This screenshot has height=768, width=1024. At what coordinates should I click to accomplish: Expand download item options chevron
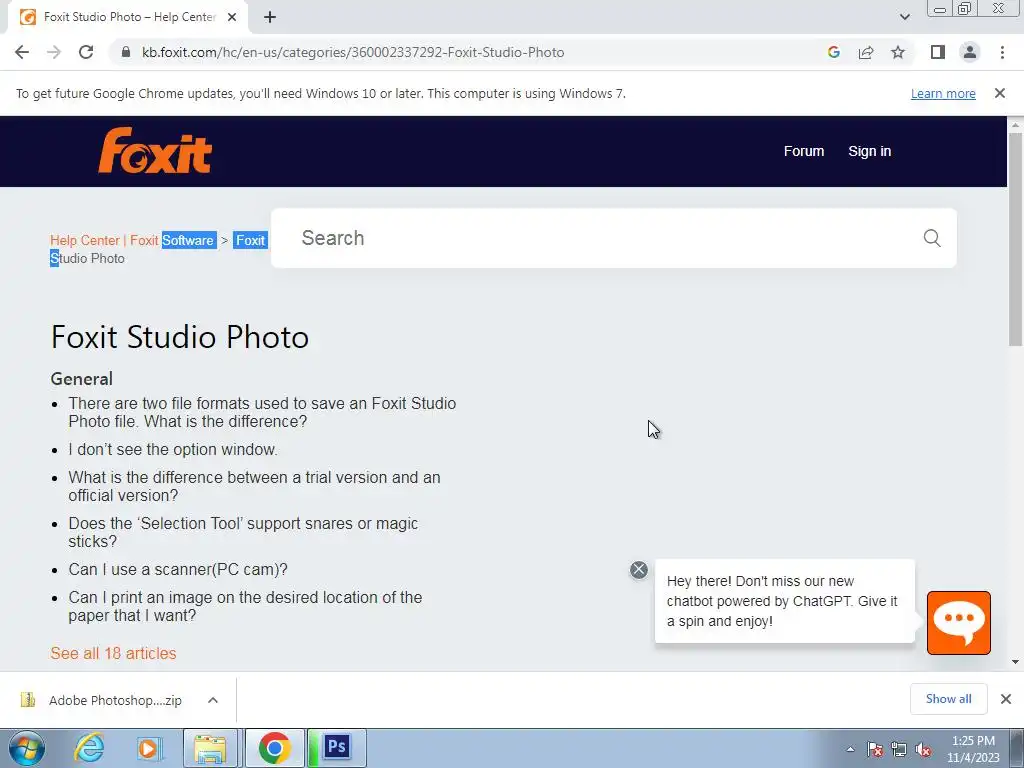click(213, 700)
